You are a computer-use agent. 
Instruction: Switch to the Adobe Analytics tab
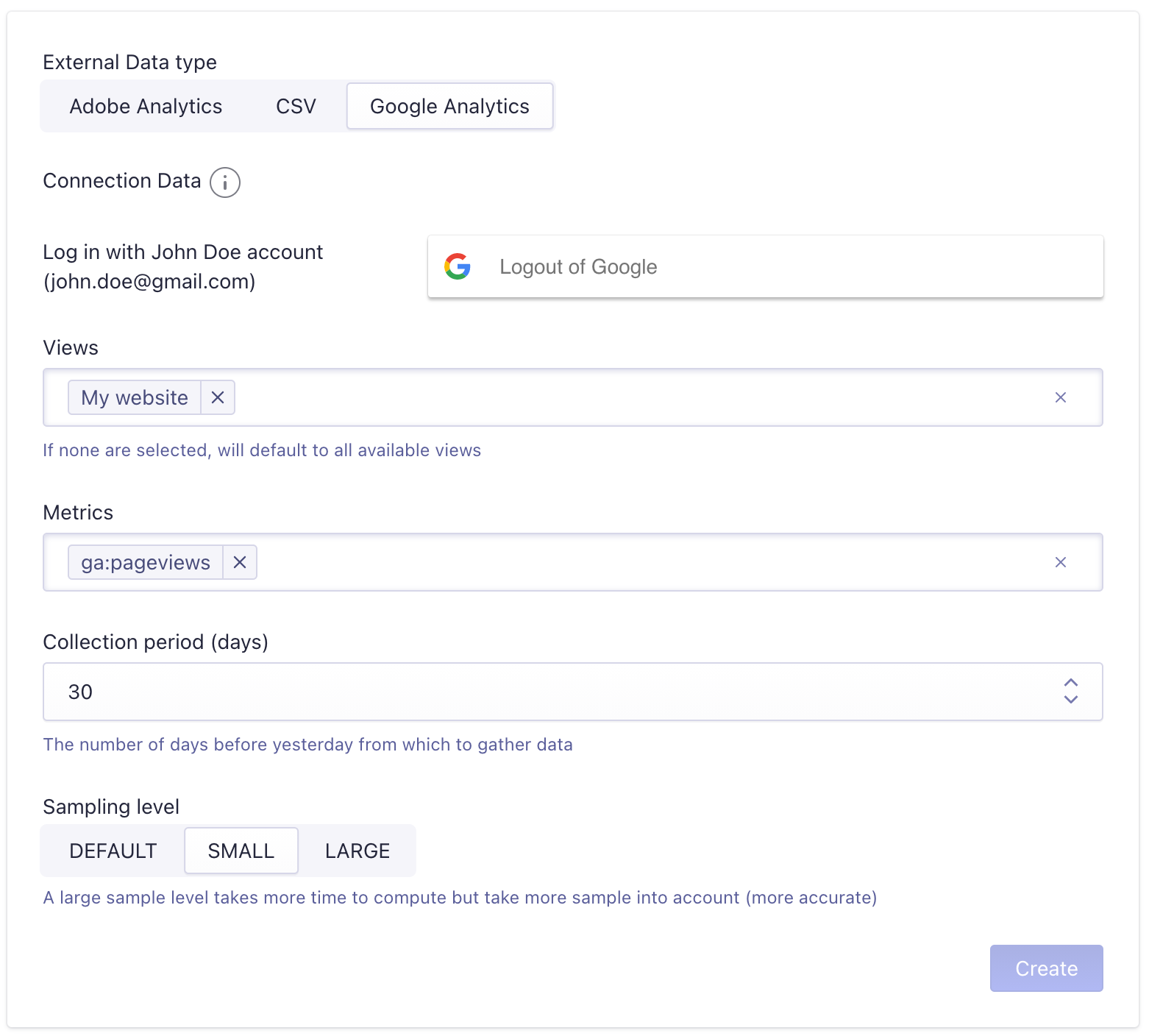coord(145,106)
